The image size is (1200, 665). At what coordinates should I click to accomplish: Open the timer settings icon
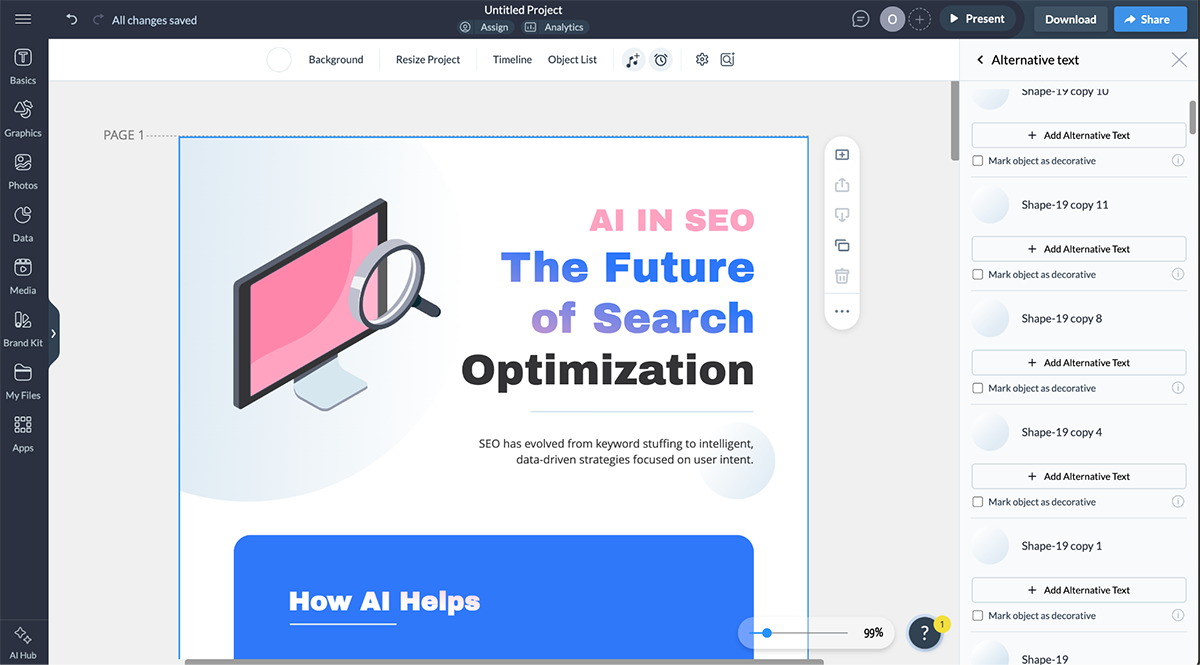[x=661, y=59]
